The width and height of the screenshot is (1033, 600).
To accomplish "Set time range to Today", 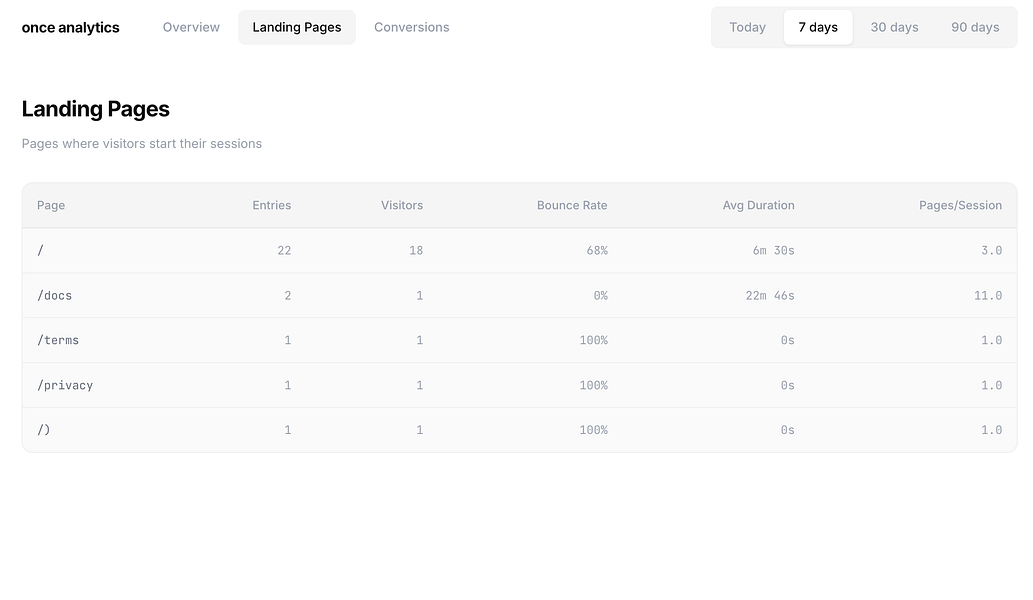I will [747, 27].
